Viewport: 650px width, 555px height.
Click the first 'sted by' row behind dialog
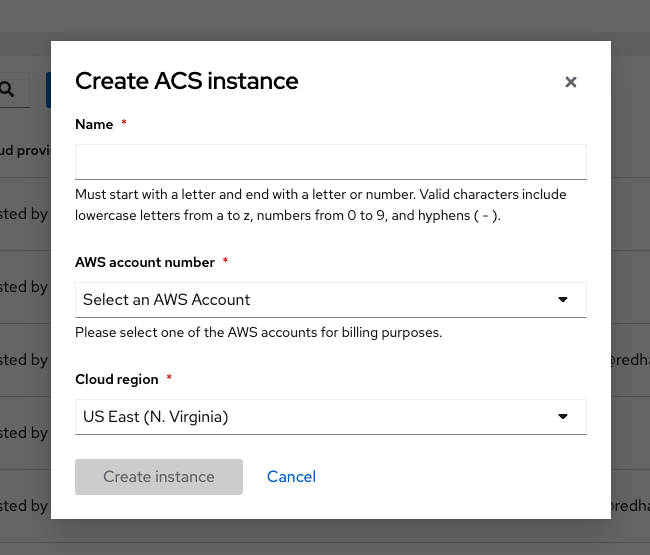point(24,214)
